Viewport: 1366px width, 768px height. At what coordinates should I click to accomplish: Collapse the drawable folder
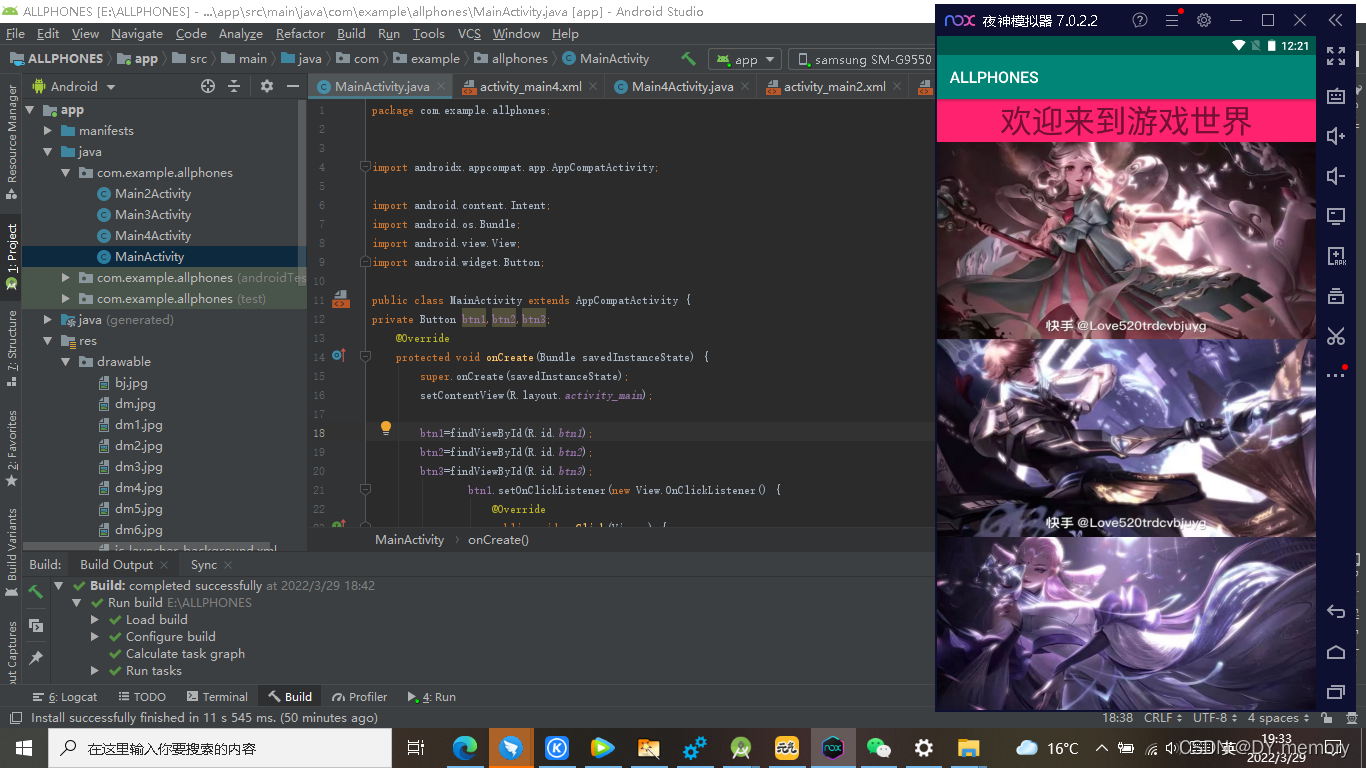pyautogui.click(x=66, y=362)
